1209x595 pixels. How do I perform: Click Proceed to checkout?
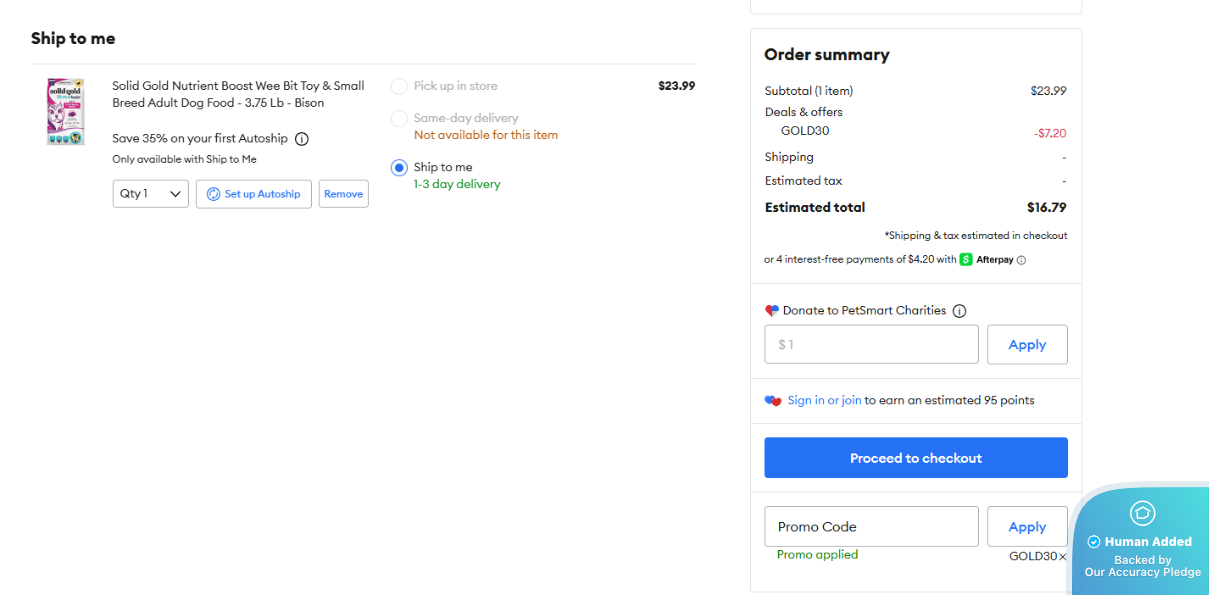click(x=916, y=458)
